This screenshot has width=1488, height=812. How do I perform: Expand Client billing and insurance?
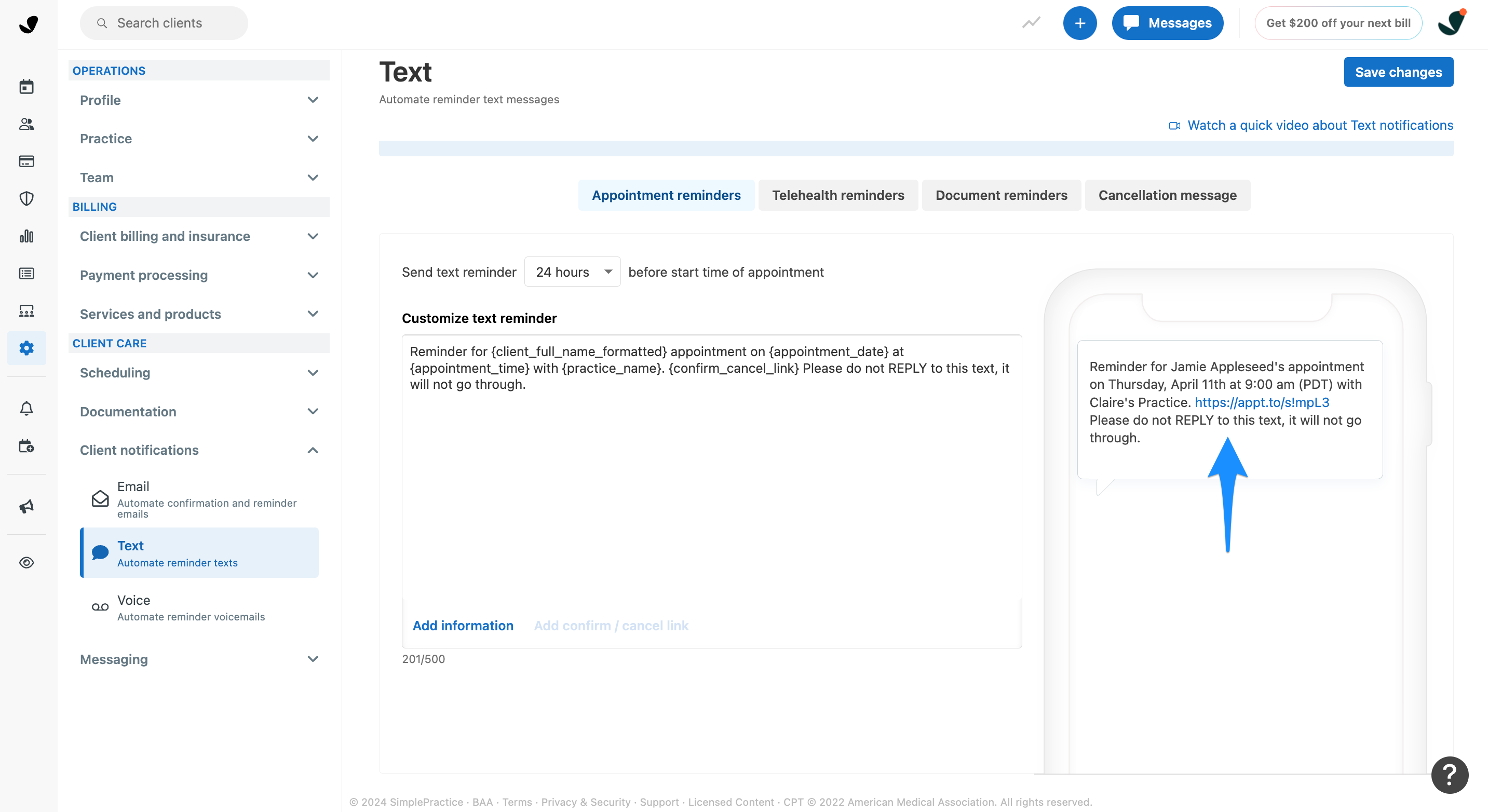[x=199, y=236]
